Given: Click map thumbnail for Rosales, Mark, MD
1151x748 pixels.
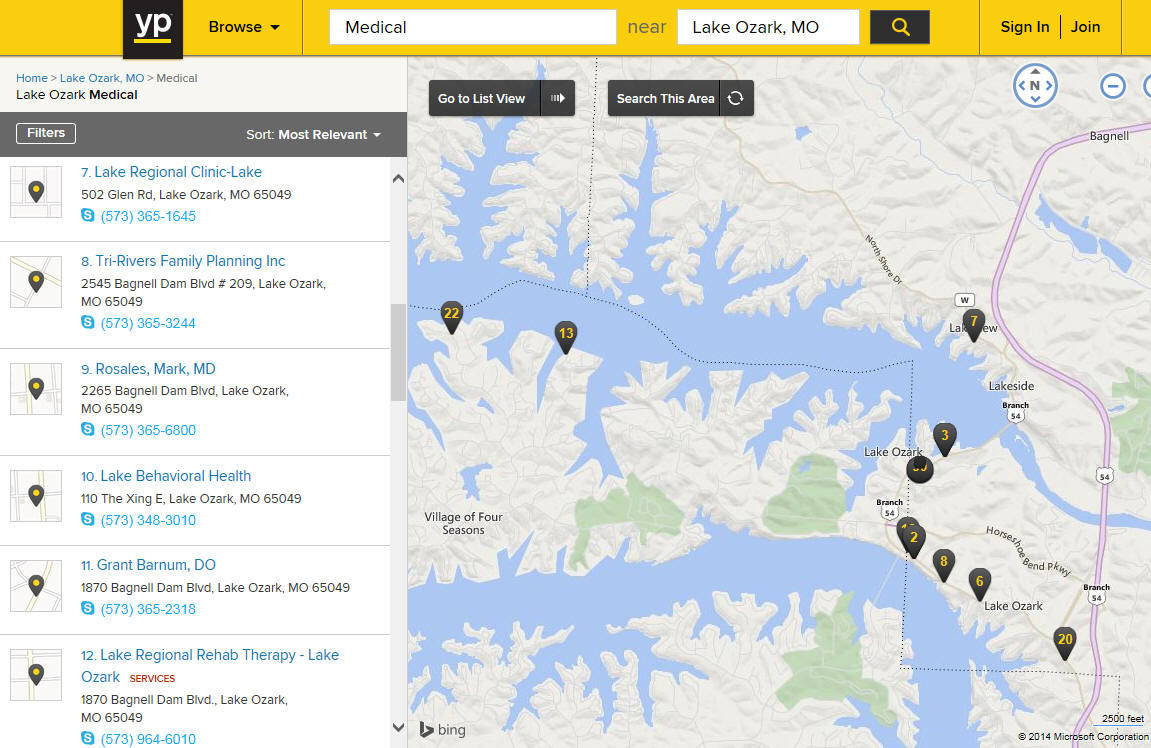Looking at the screenshot, I should tap(36, 389).
